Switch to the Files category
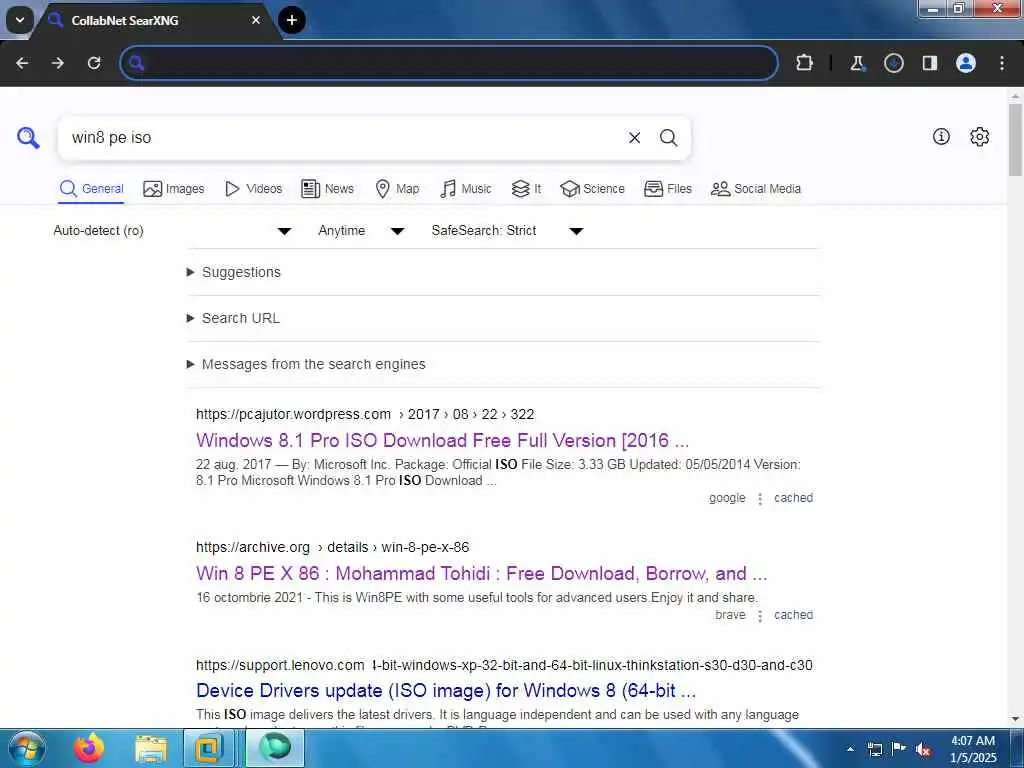Image resolution: width=1024 pixels, height=768 pixels. coord(667,189)
